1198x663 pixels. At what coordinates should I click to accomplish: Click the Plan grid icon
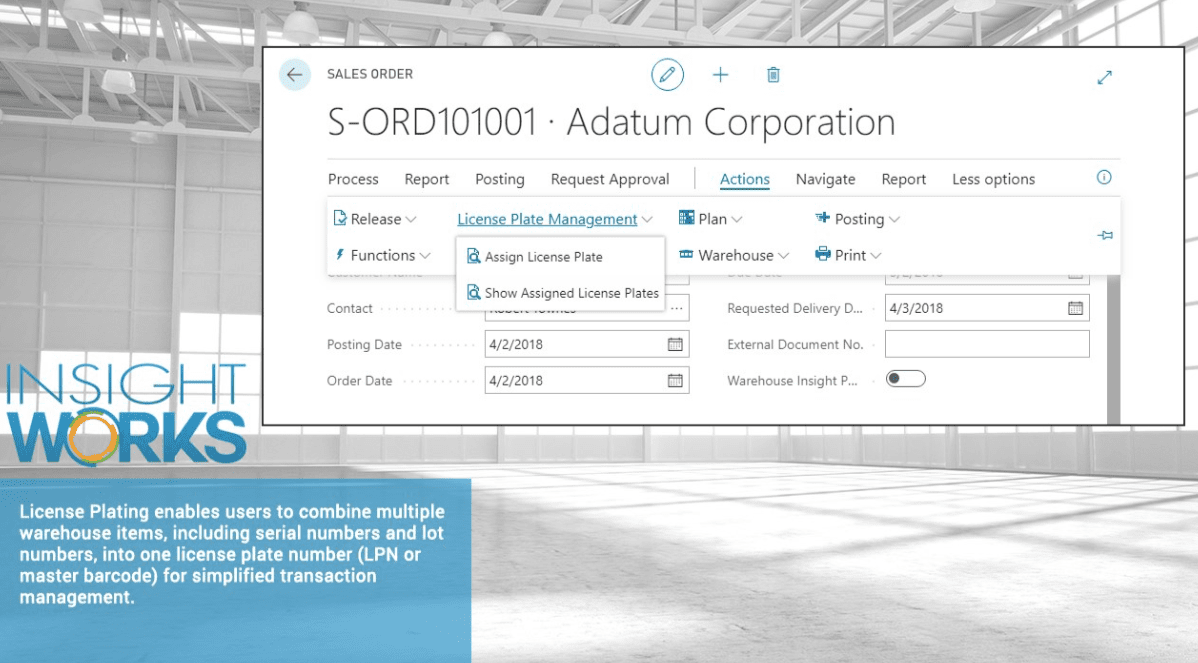[686, 218]
